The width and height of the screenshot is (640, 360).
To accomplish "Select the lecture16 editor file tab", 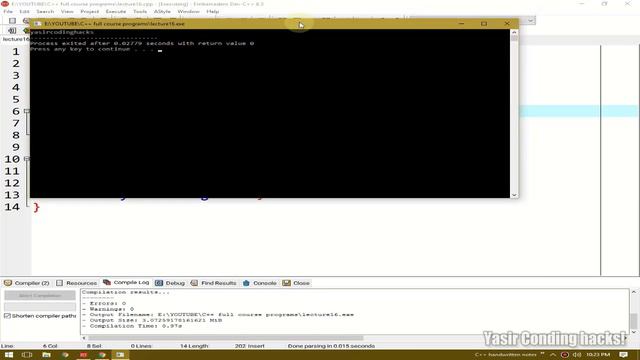I will pyautogui.click(x=16, y=39).
